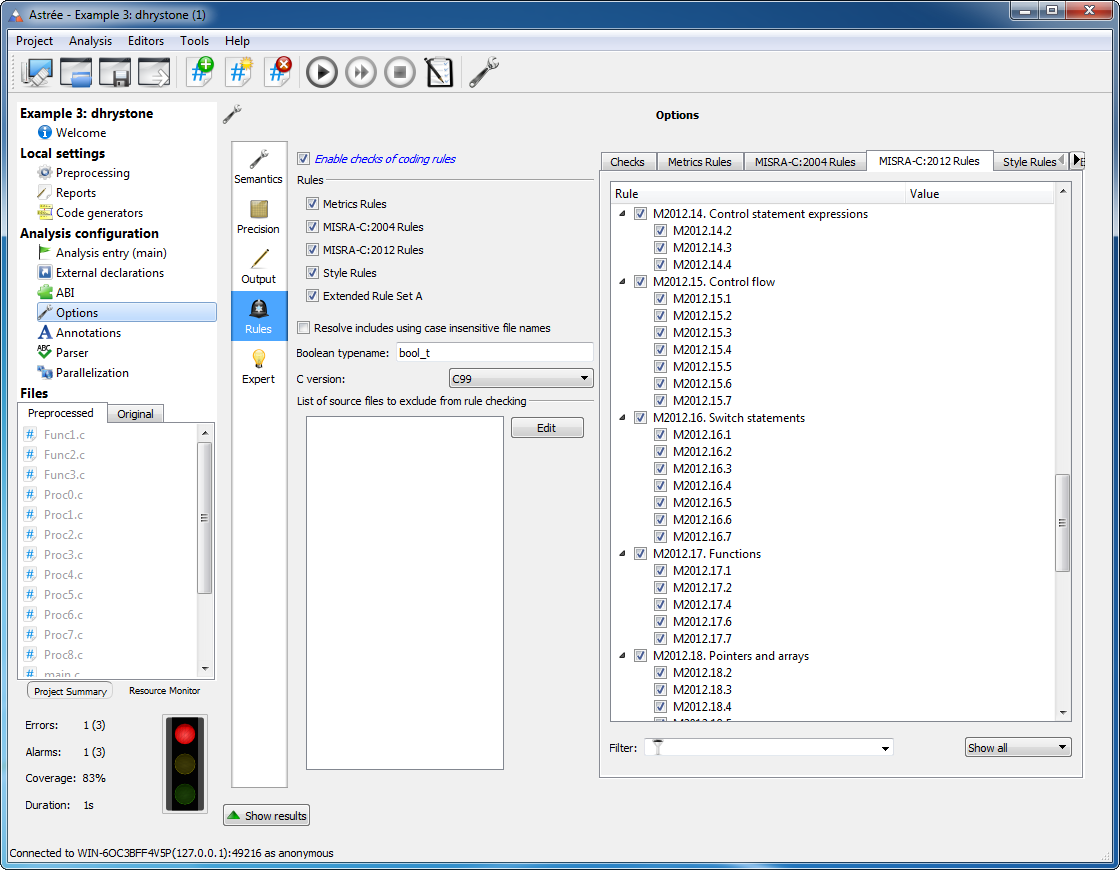
Task: Open the ABI configuration item
Action: [x=64, y=293]
